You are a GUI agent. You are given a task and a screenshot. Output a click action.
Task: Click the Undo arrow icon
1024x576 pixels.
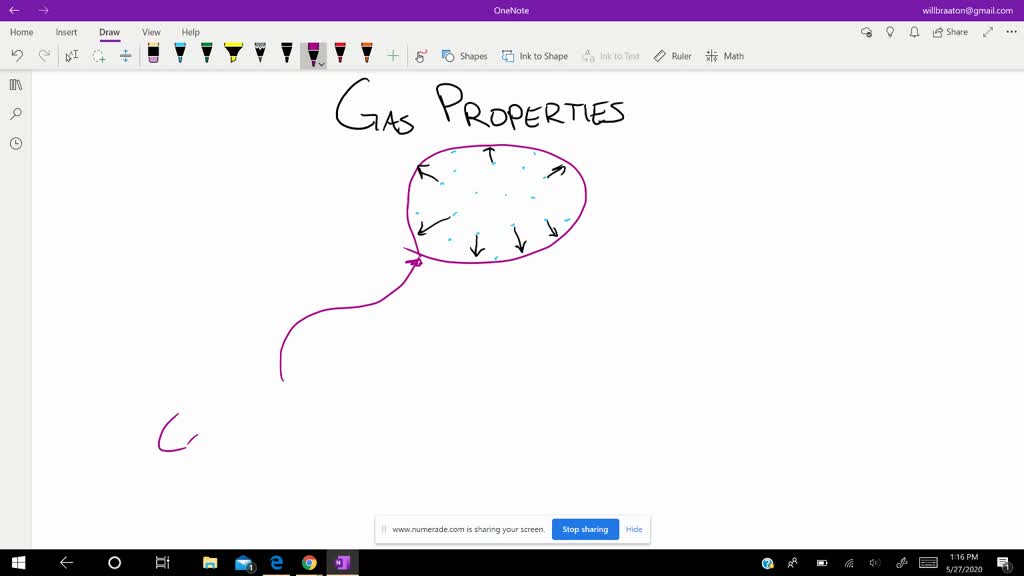[x=17, y=56]
